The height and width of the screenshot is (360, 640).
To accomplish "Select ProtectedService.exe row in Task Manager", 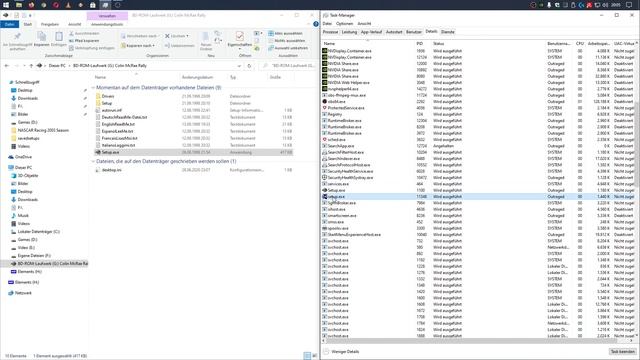I will pyautogui.click(x=478, y=108).
